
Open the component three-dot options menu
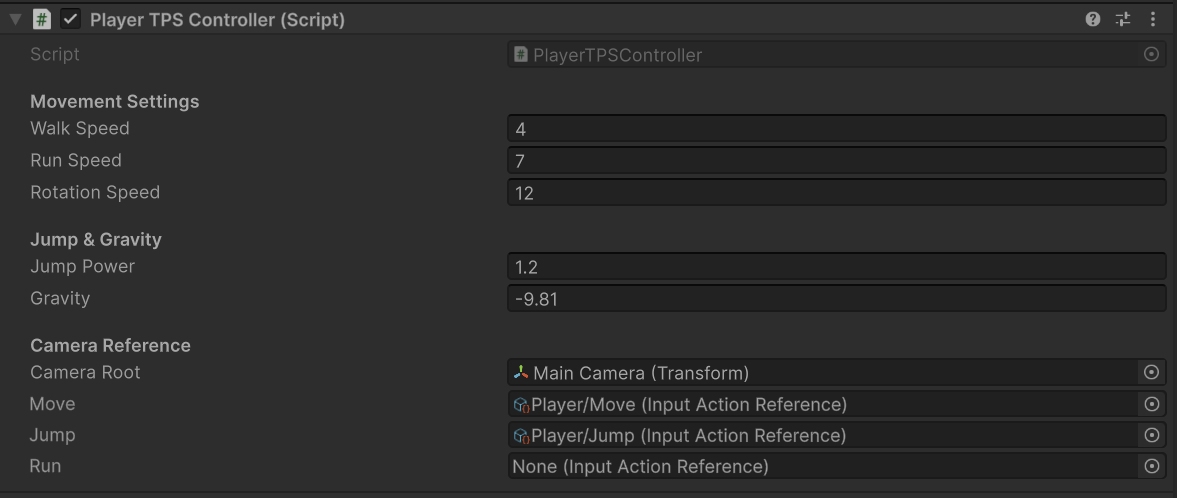point(1152,19)
